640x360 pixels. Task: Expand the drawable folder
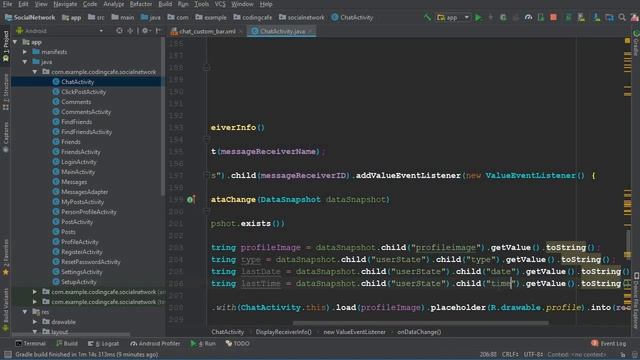(x=35, y=322)
